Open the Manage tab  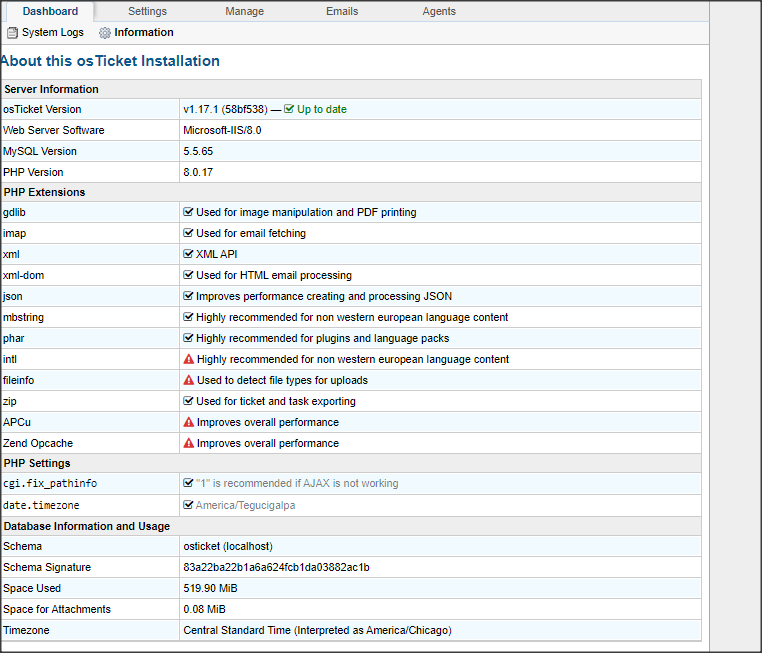(x=245, y=11)
